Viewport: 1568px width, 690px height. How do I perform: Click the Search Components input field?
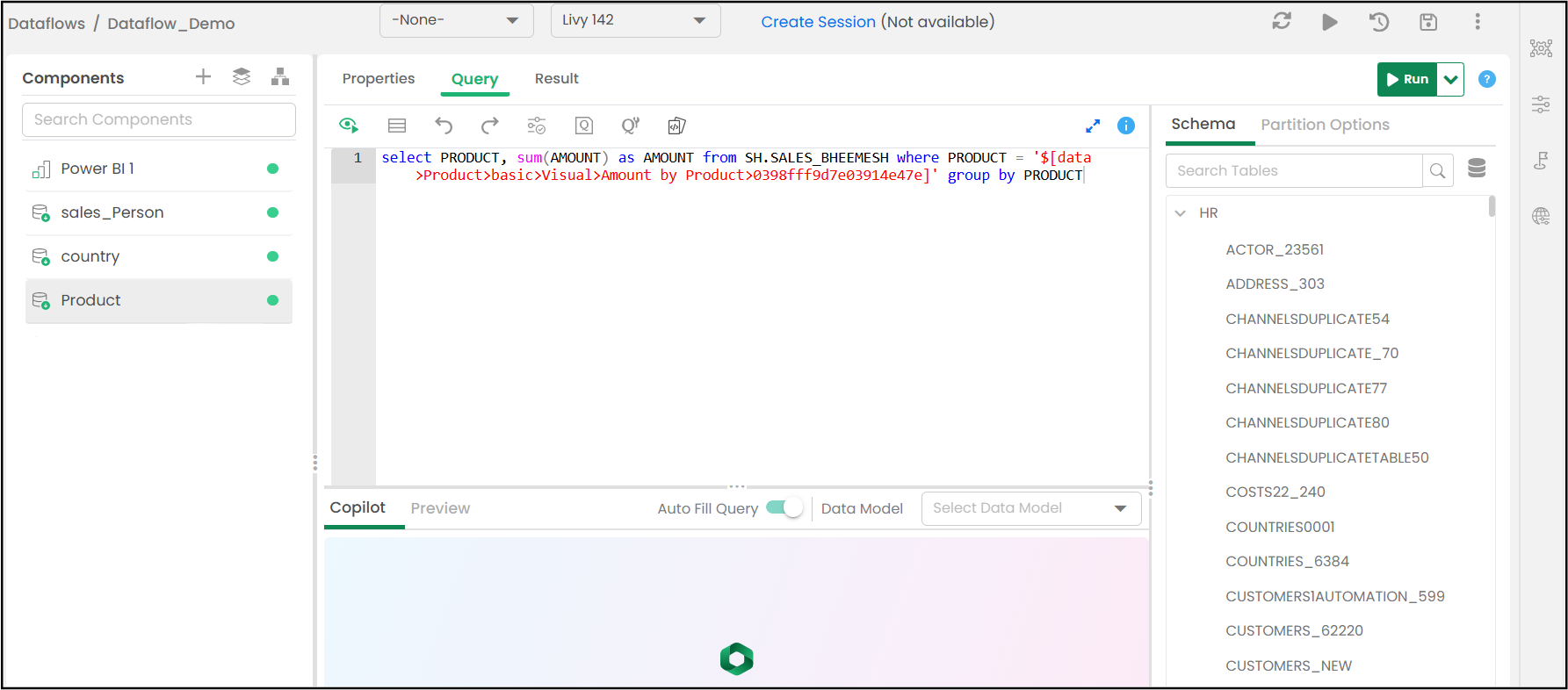click(159, 119)
